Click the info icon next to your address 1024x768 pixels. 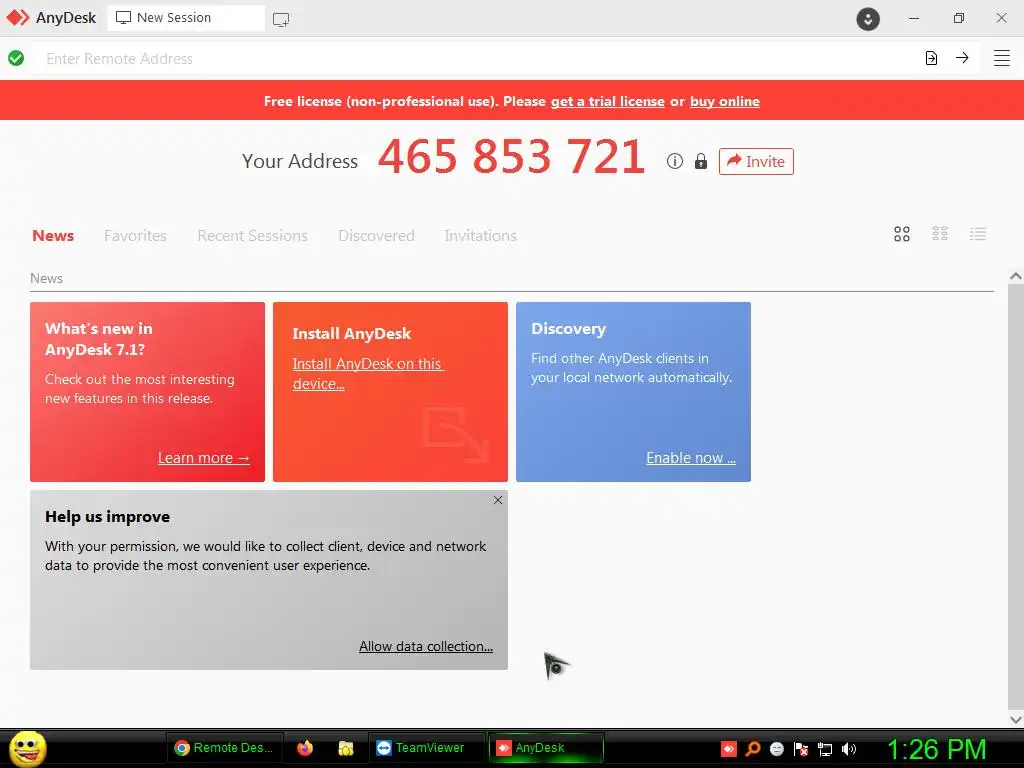(x=675, y=161)
